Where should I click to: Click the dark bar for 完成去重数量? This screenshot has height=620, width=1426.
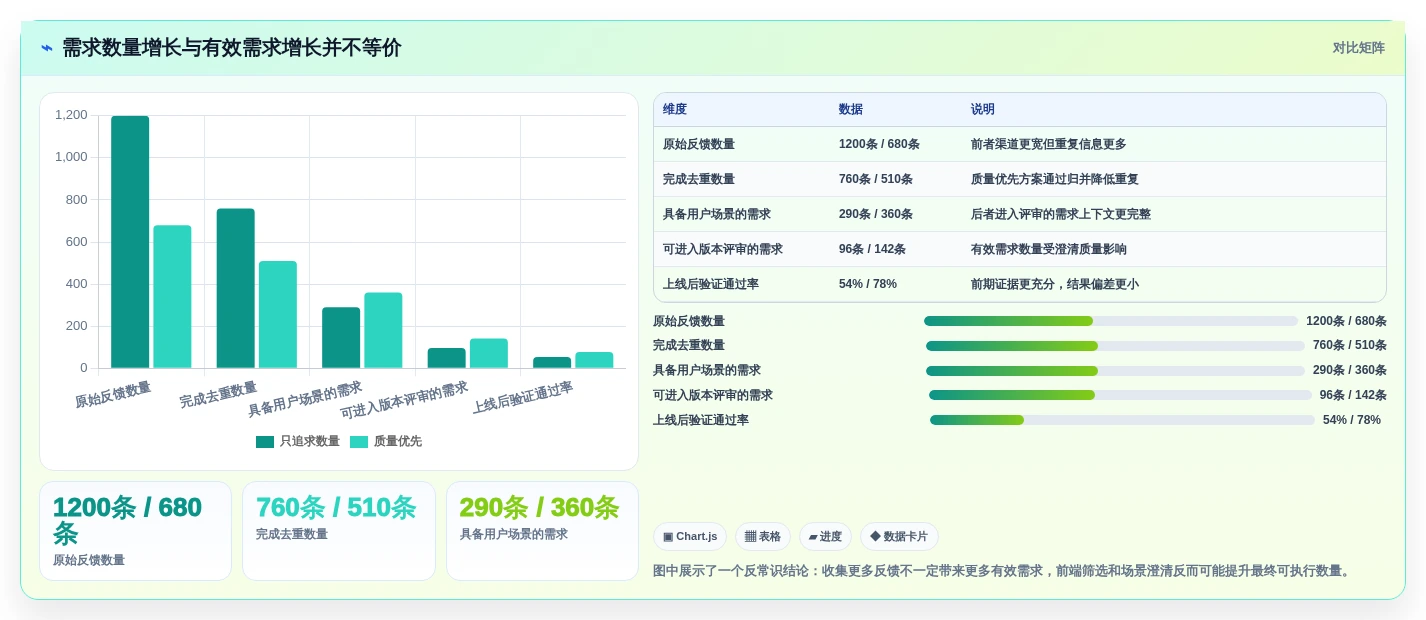click(236, 288)
